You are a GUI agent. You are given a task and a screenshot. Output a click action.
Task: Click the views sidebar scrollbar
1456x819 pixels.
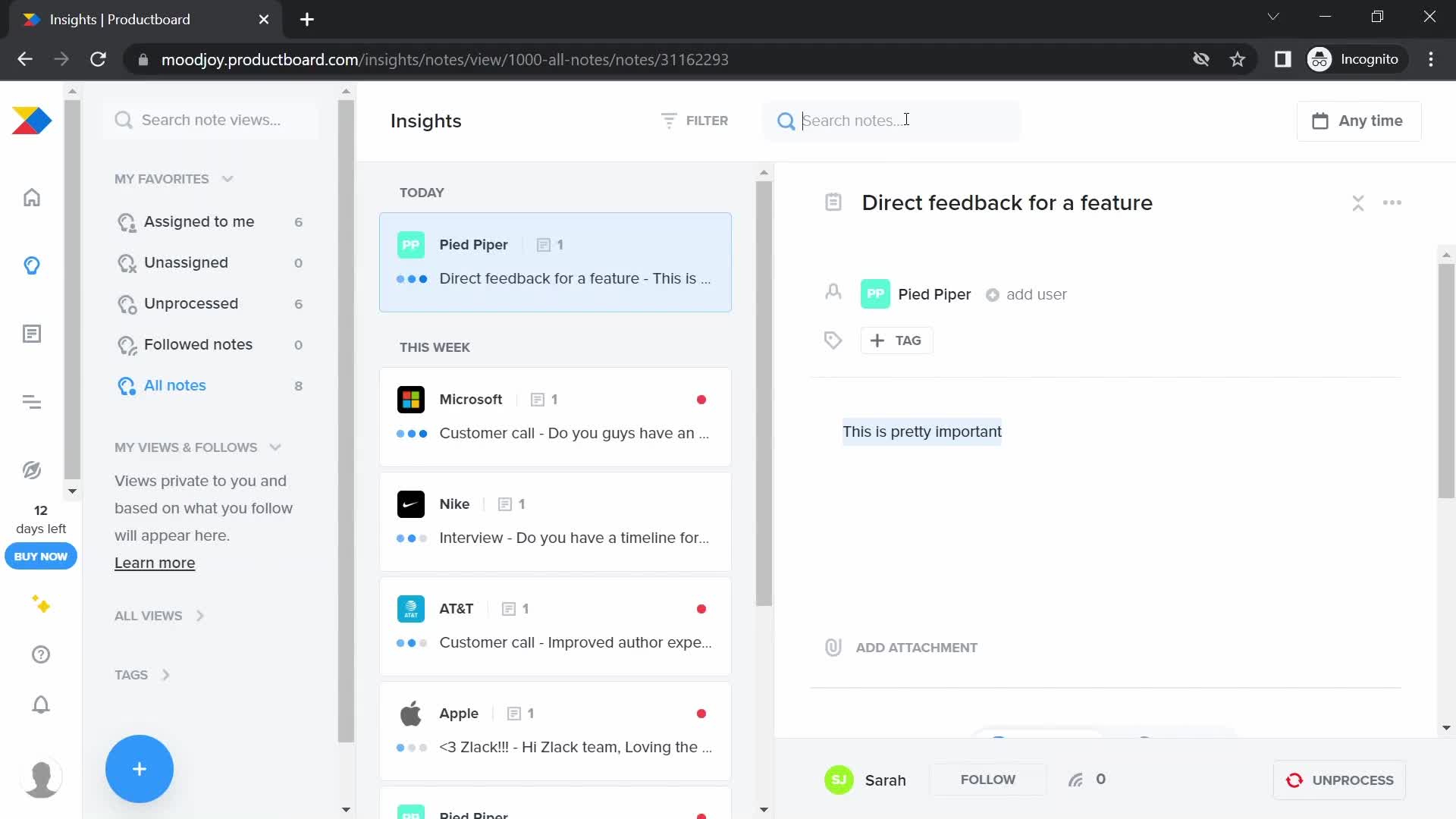tap(346, 421)
